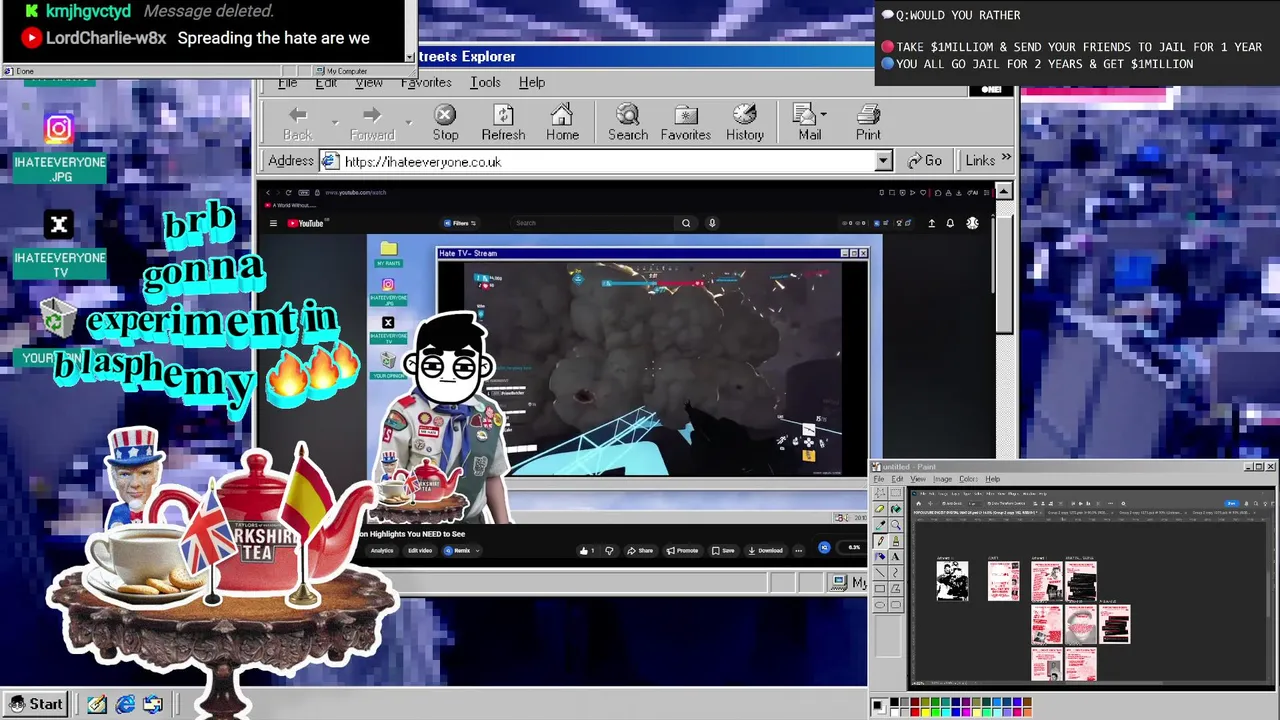The image size is (1280, 720).
Task: Click the YouTube hamburger menu icon
Action: 273,223
